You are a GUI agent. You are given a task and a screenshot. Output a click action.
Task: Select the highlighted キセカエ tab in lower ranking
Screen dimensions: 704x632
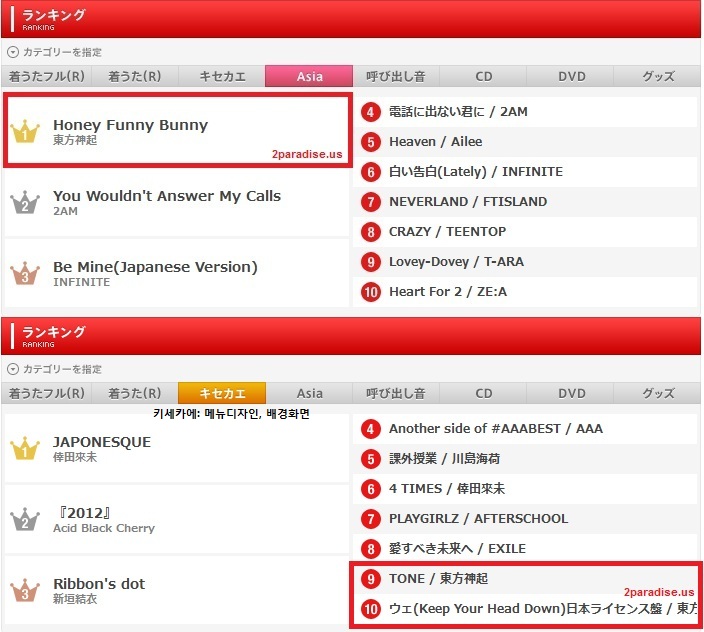(222, 393)
